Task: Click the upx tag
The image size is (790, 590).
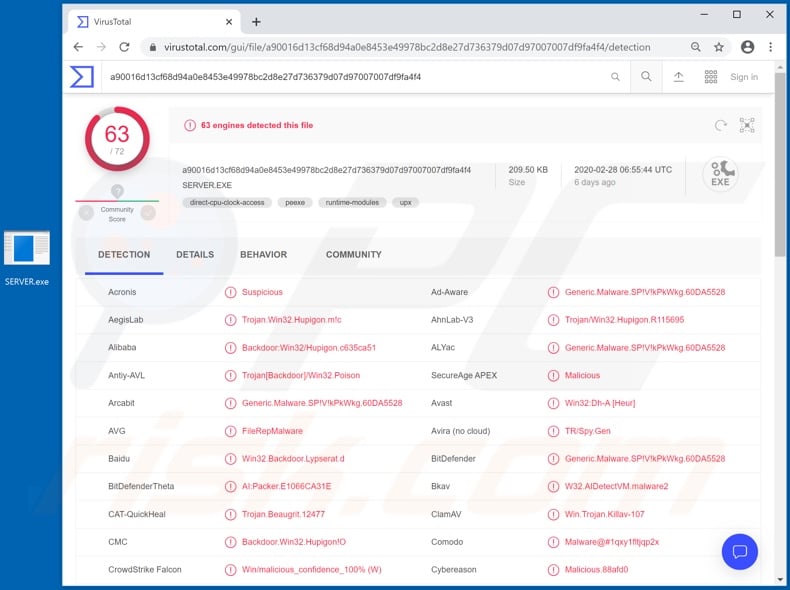Action: (405, 202)
